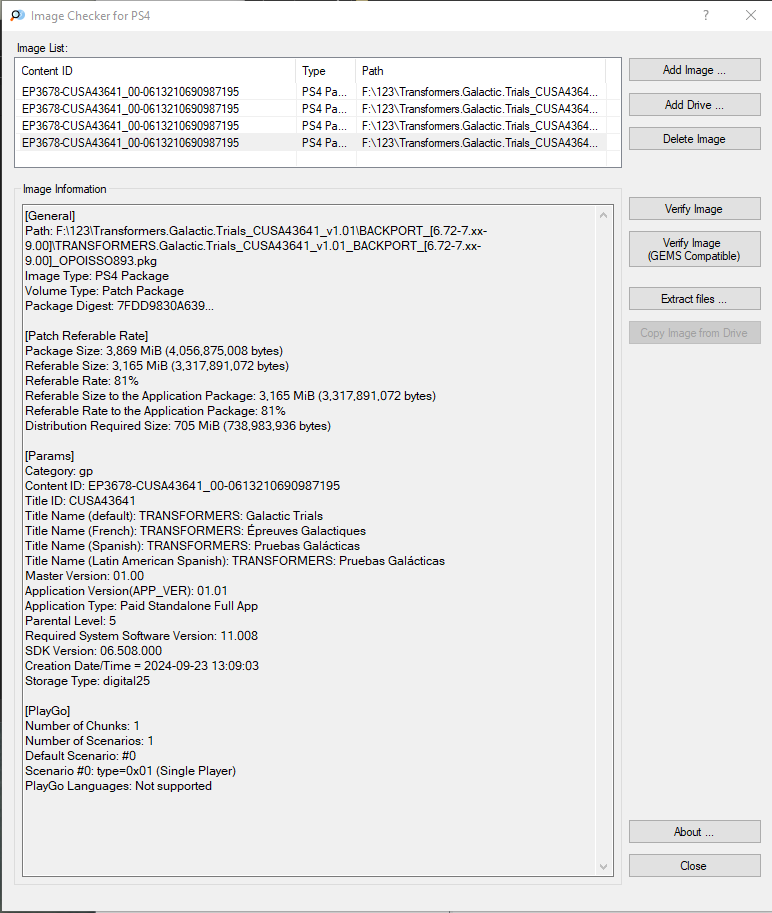772x913 pixels.
Task: Click Volume Type: Patch Package line
Action: [x=104, y=291]
